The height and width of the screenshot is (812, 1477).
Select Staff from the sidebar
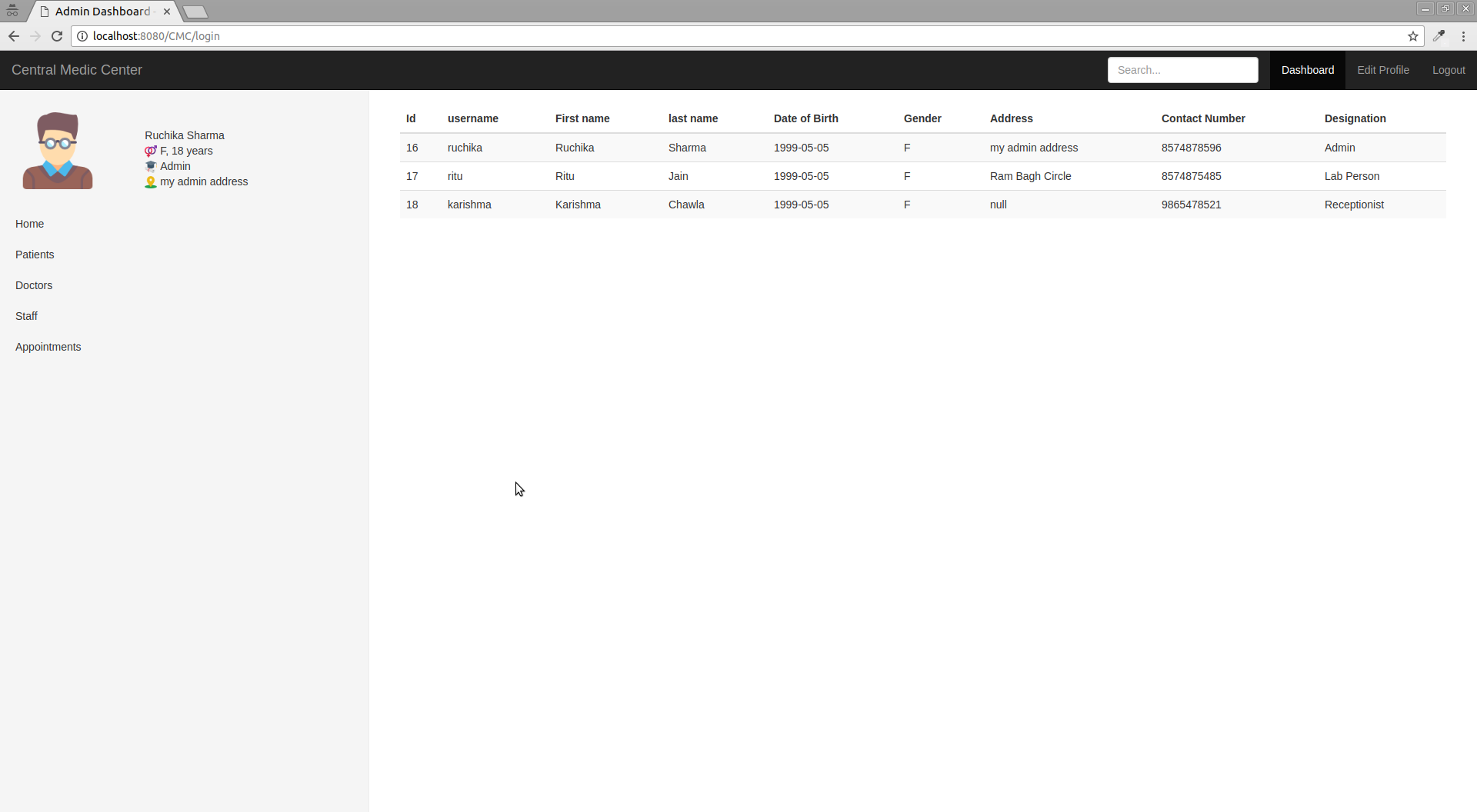point(26,316)
